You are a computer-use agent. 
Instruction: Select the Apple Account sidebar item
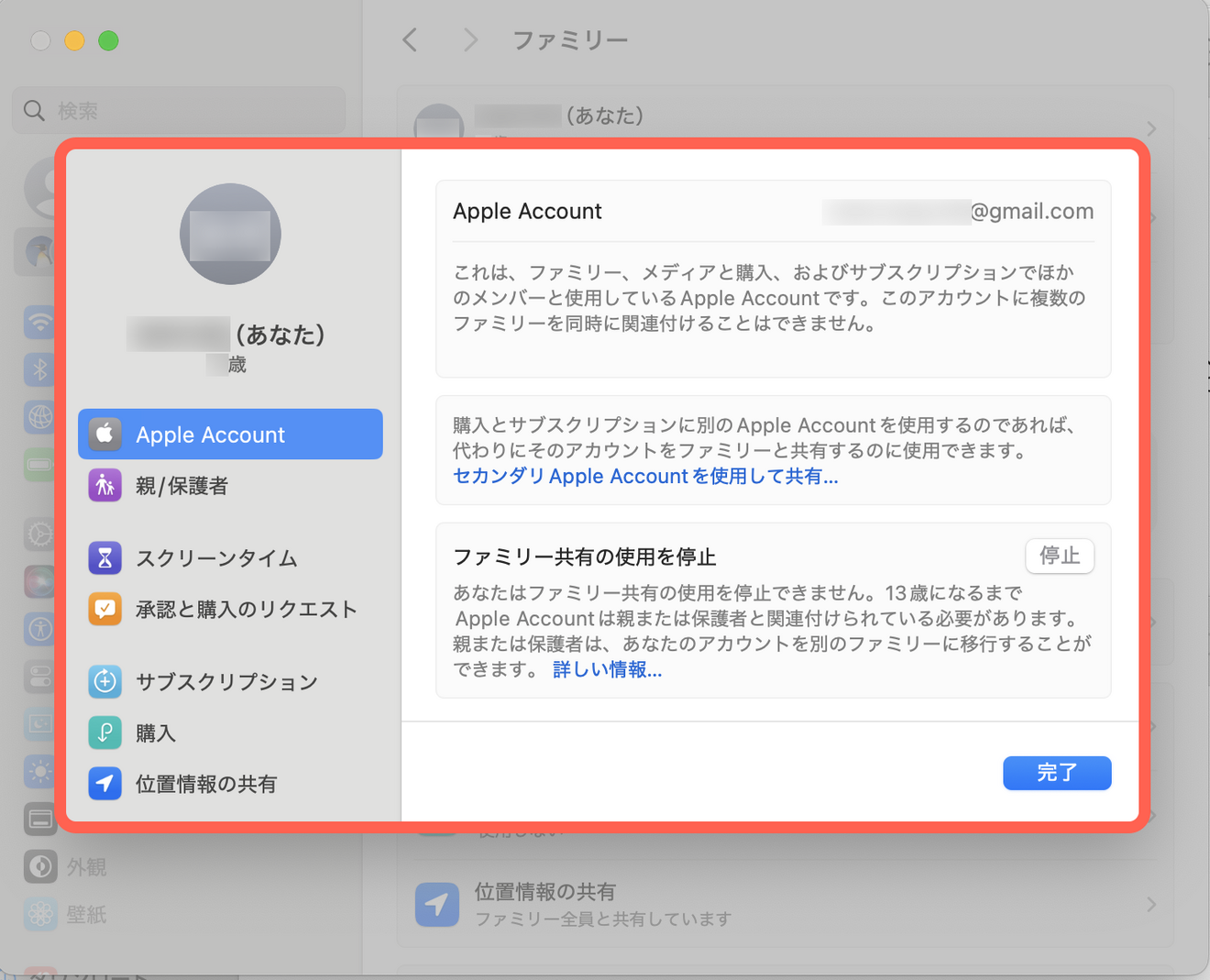pyautogui.click(x=230, y=434)
